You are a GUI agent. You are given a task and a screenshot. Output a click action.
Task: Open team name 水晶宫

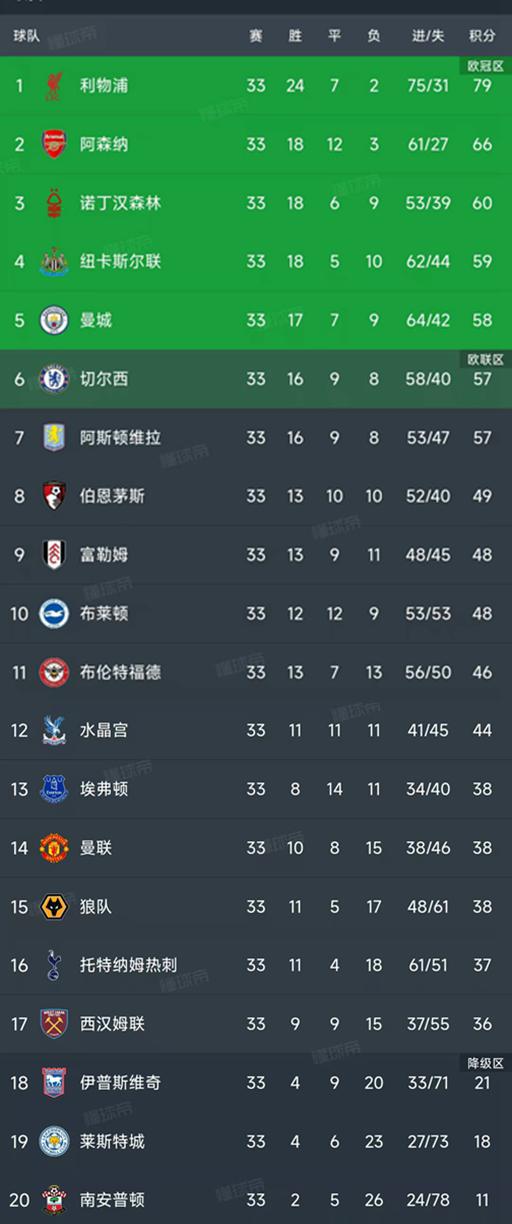click(104, 730)
